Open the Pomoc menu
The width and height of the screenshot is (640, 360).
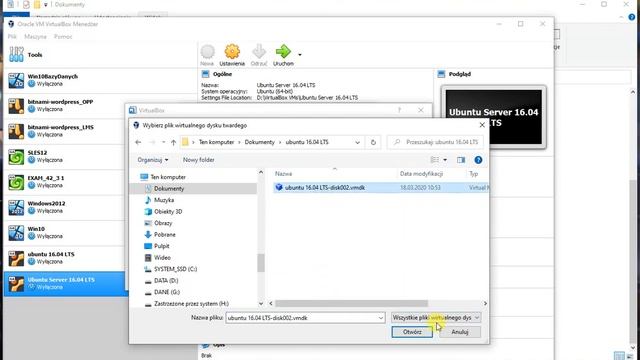63,36
